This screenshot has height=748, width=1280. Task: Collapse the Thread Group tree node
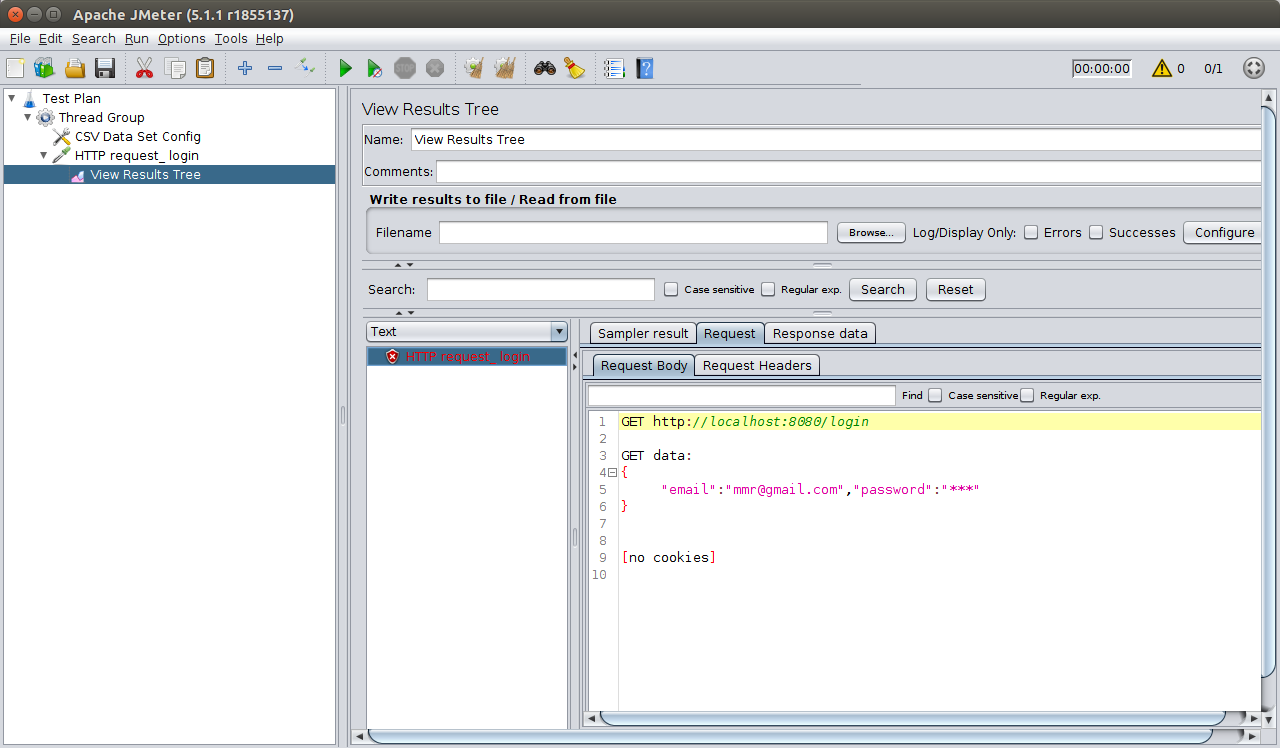pos(28,117)
